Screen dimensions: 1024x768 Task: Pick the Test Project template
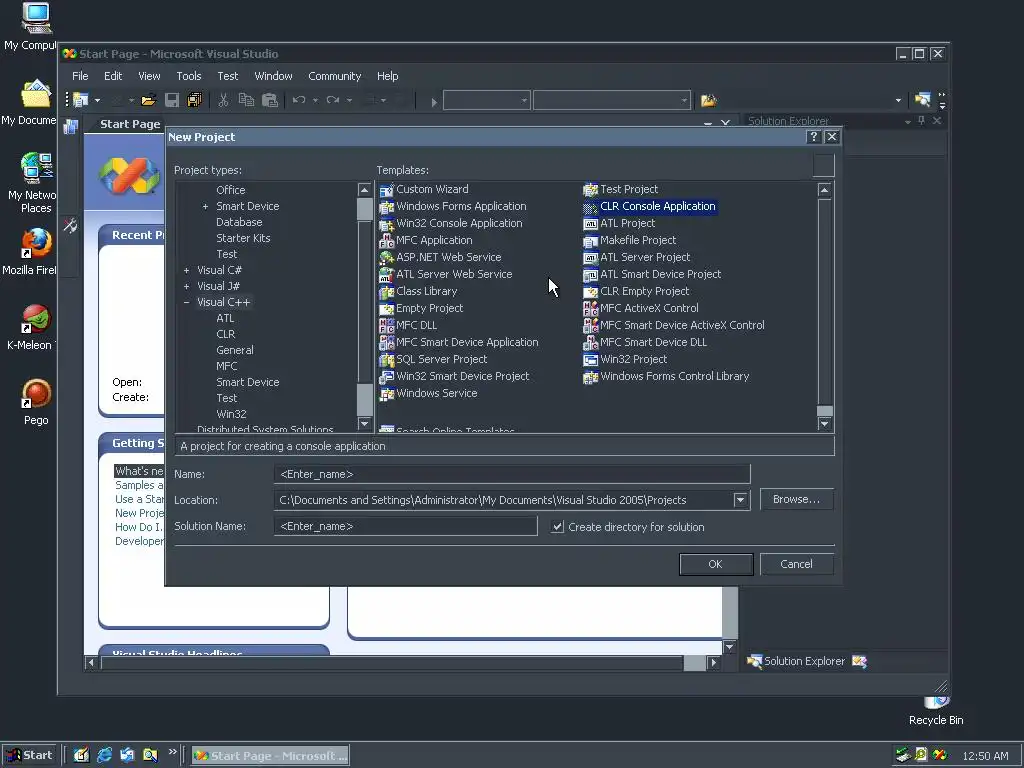(x=620, y=189)
